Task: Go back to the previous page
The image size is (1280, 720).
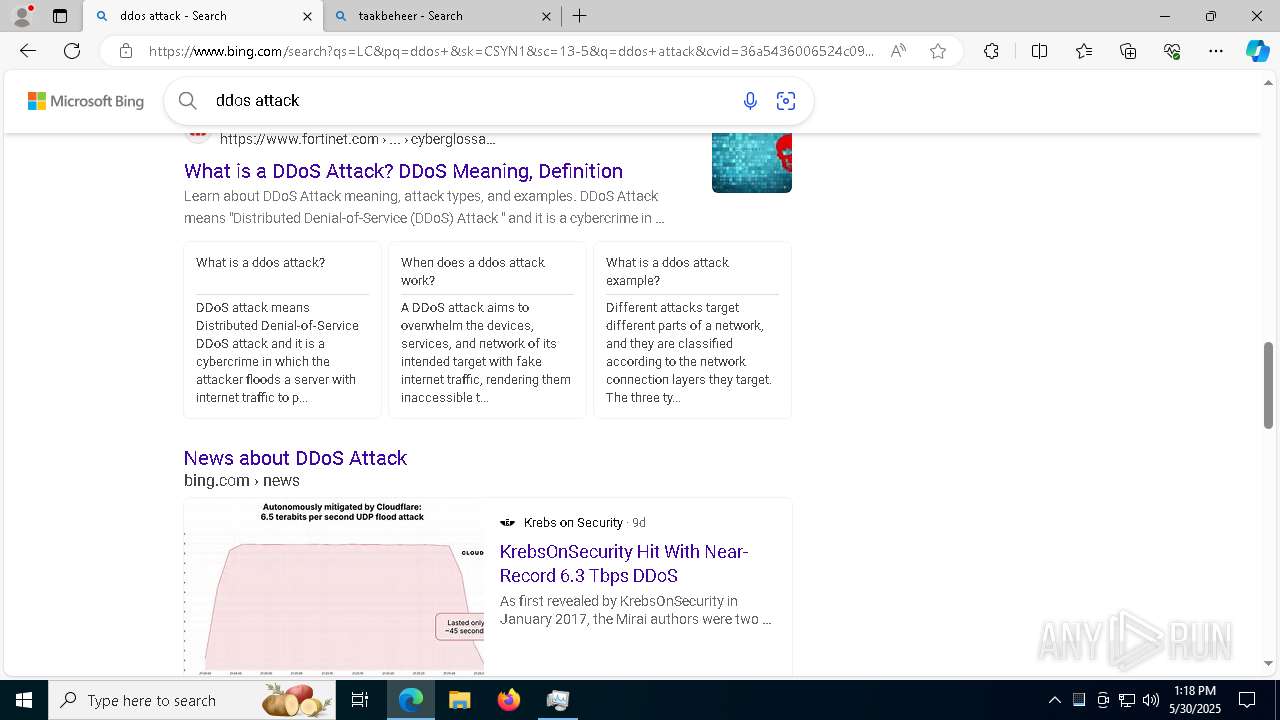Action: (28, 51)
